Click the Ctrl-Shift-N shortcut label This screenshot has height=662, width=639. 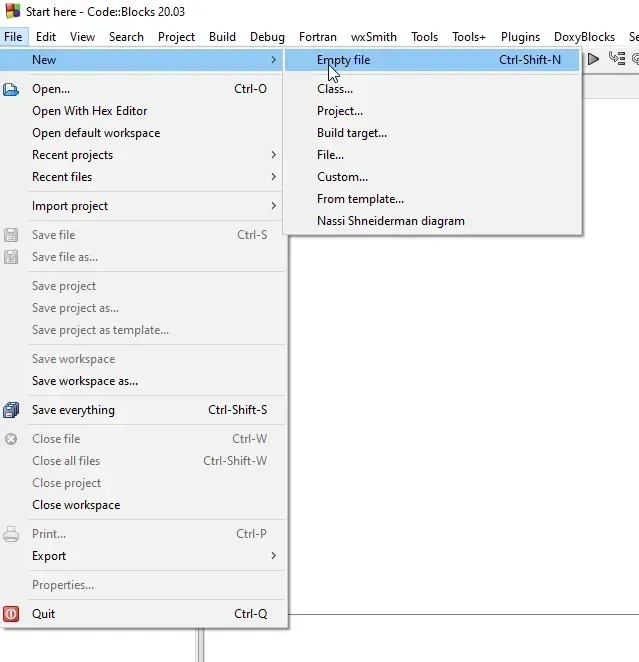click(x=530, y=60)
